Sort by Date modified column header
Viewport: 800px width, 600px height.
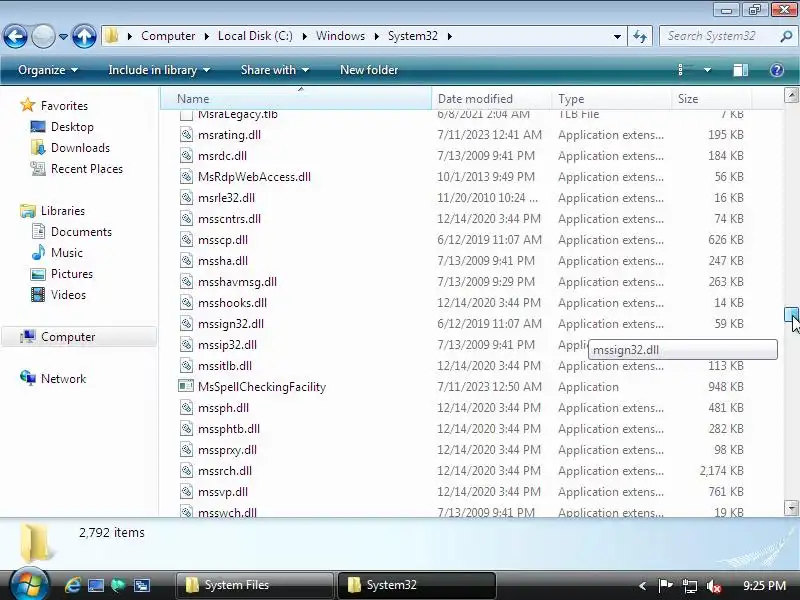[x=491, y=98]
